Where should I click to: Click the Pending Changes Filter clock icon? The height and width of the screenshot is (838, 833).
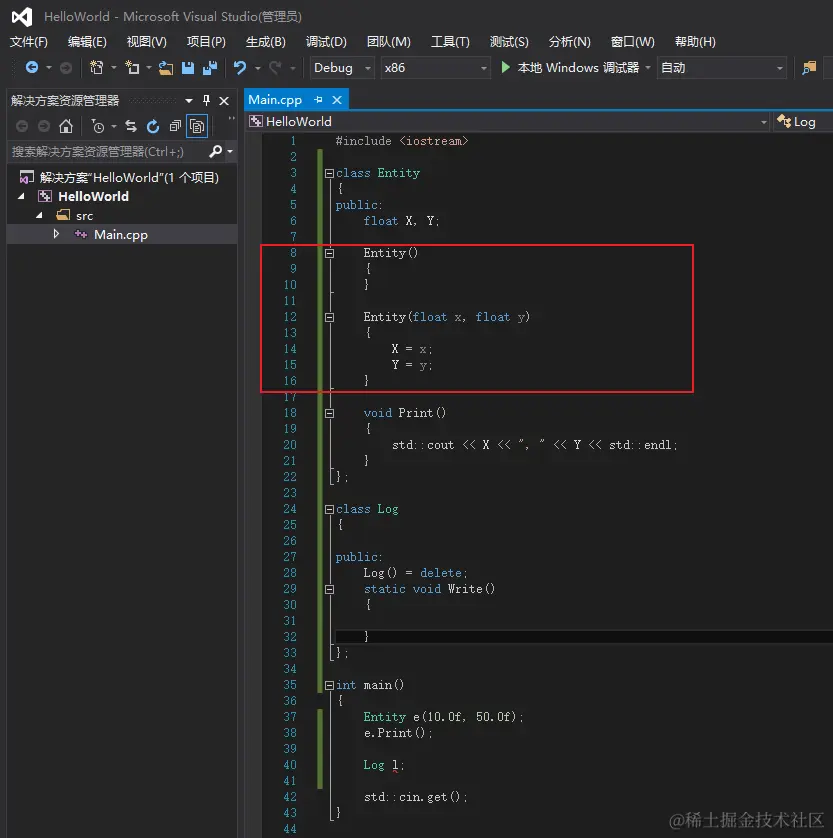click(x=98, y=127)
